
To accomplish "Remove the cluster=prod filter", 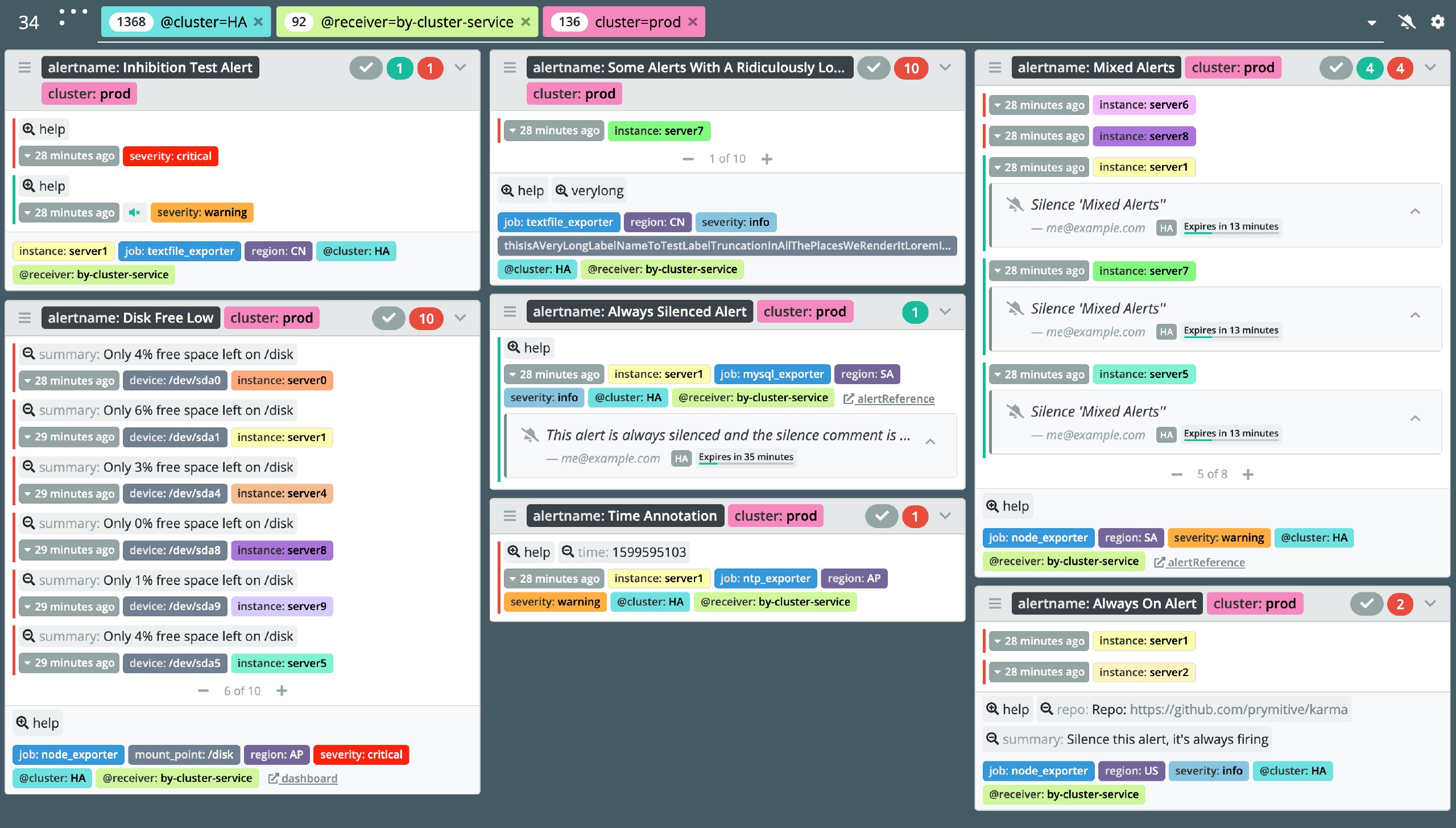I will pyautogui.click(x=693, y=22).
